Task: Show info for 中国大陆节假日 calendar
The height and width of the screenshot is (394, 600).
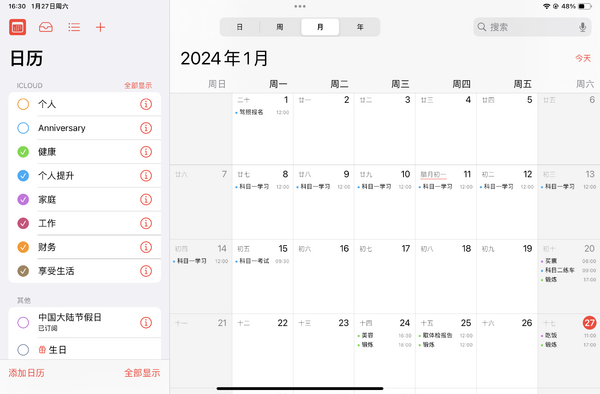Action: tap(146, 322)
